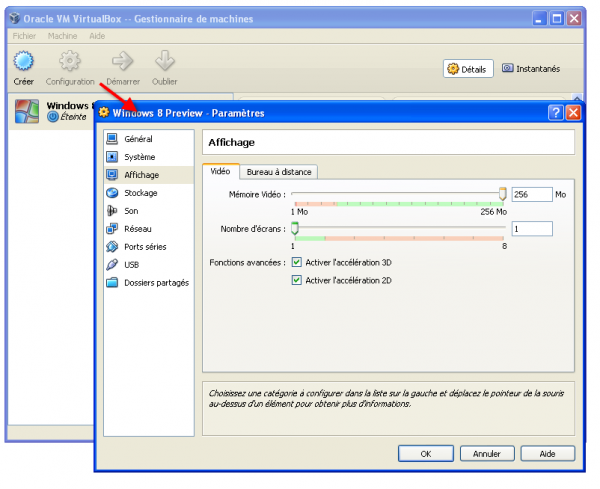The image size is (600, 489).
Task: Click the Oublier down-arrow icon
Action: click(x=165, y=63)
